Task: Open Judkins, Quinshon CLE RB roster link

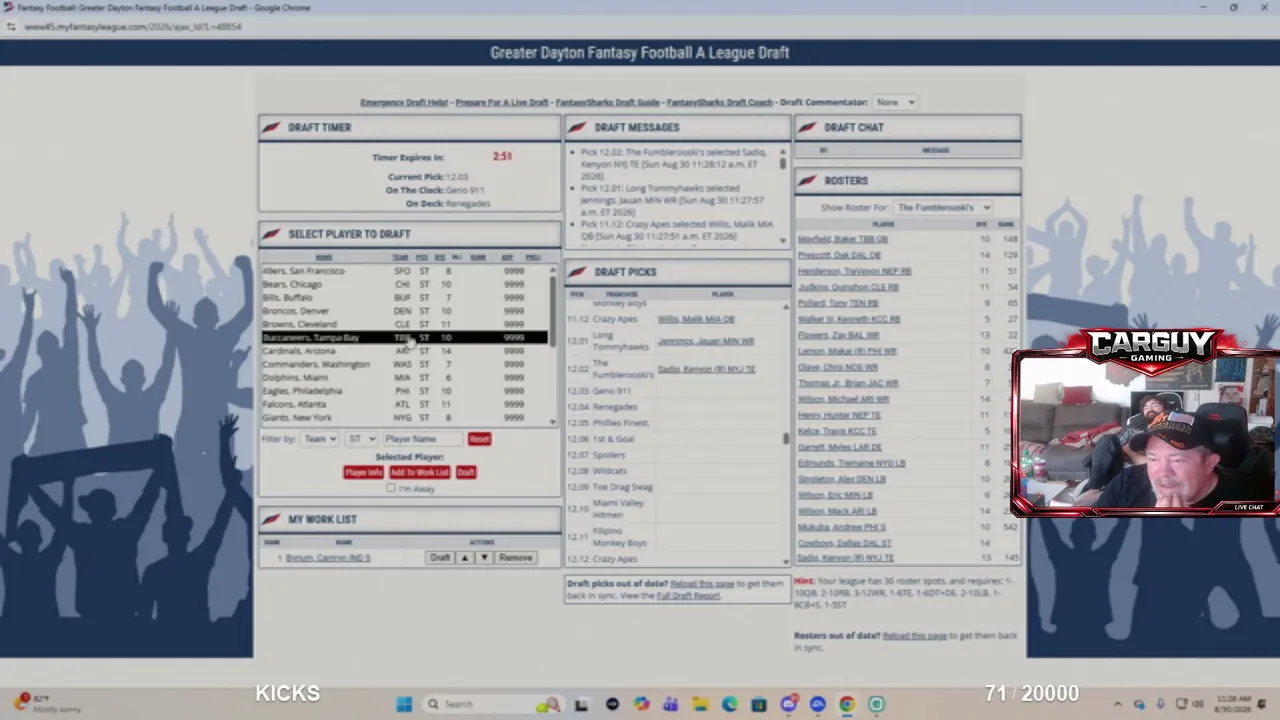Action: click(x=848, y=287)
